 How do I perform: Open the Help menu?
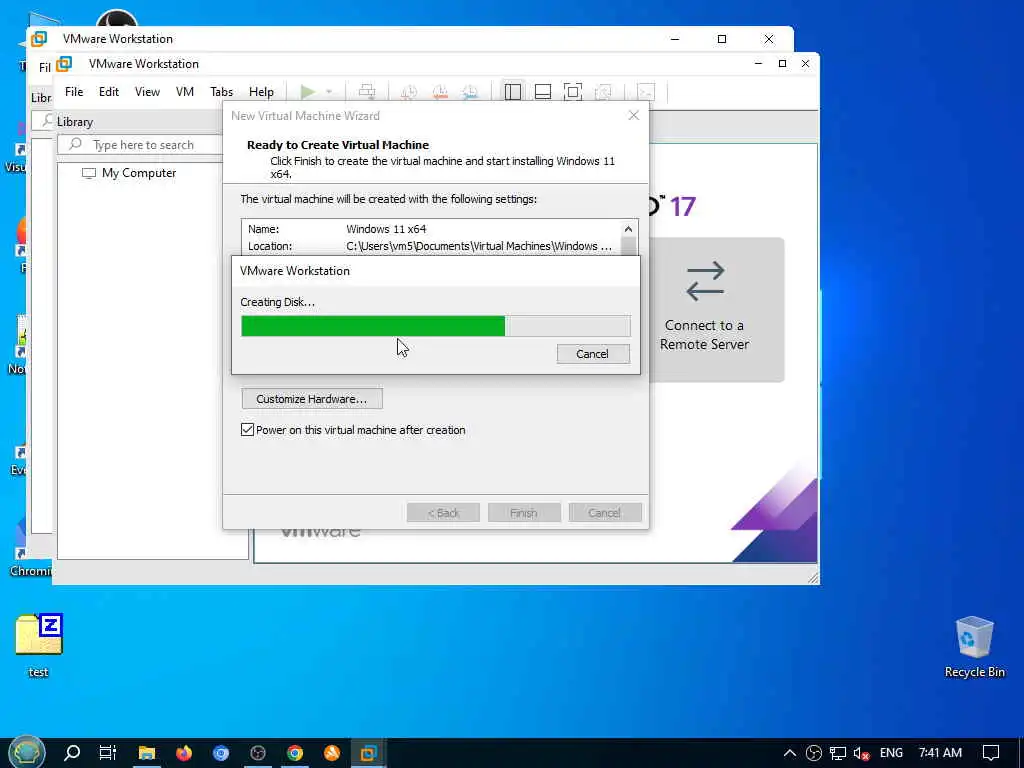coord(261,92)
